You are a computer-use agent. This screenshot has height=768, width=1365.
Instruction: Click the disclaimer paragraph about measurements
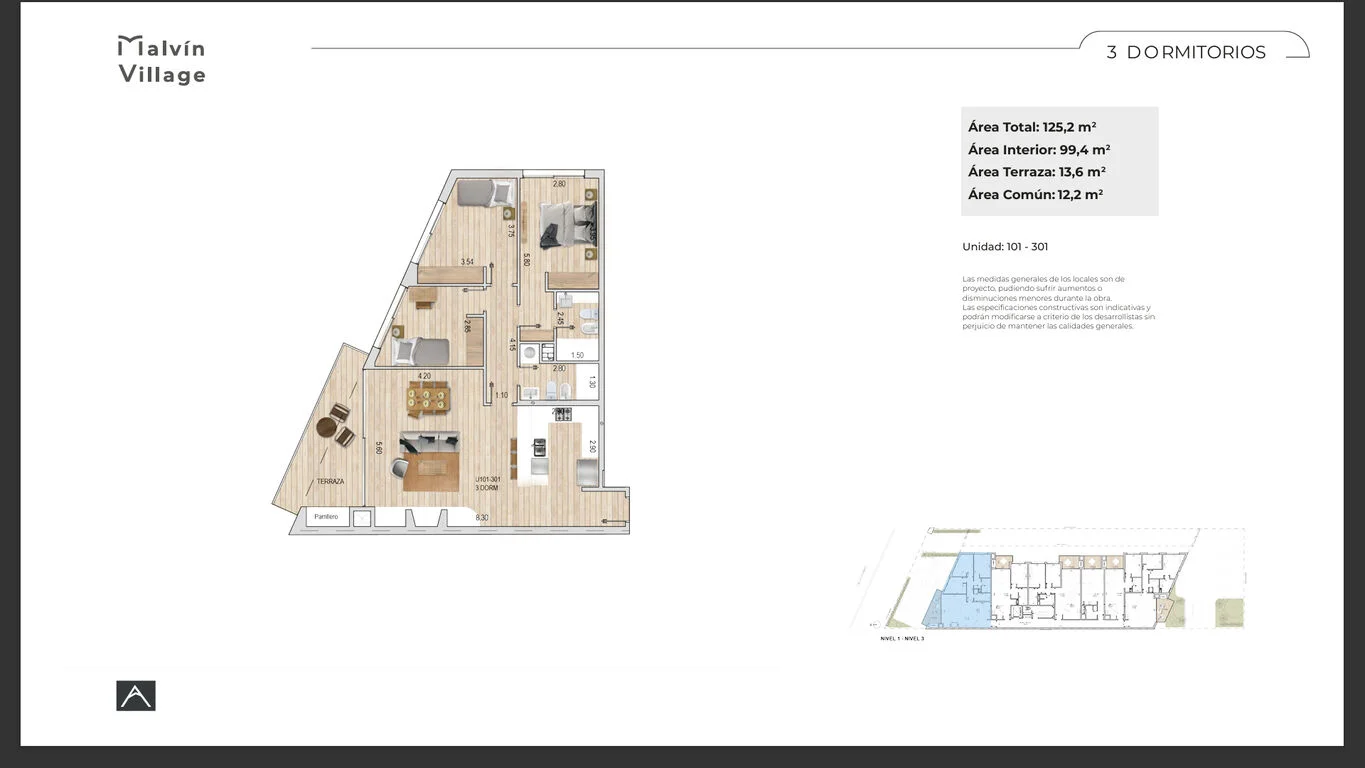click(1058, 302)
